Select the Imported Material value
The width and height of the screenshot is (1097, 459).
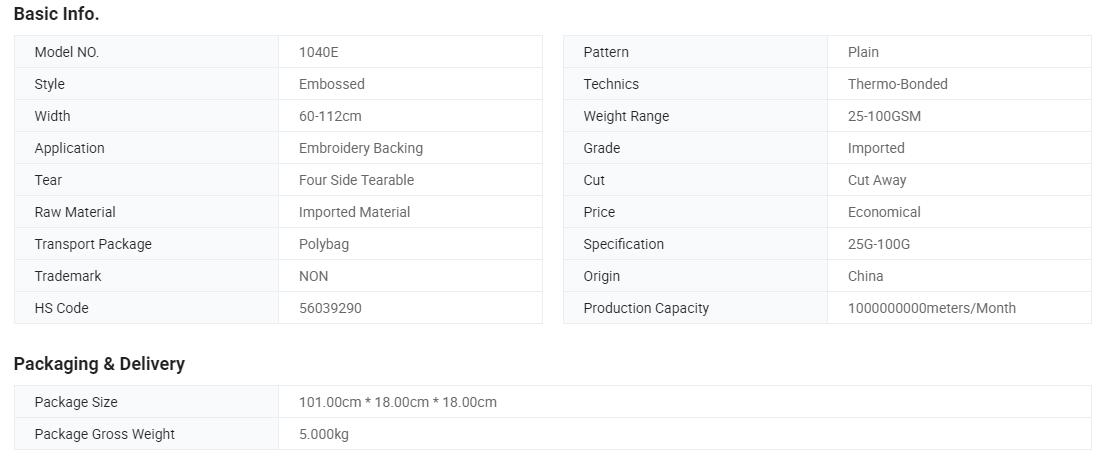pyautogui.click(x=354, y=212)
